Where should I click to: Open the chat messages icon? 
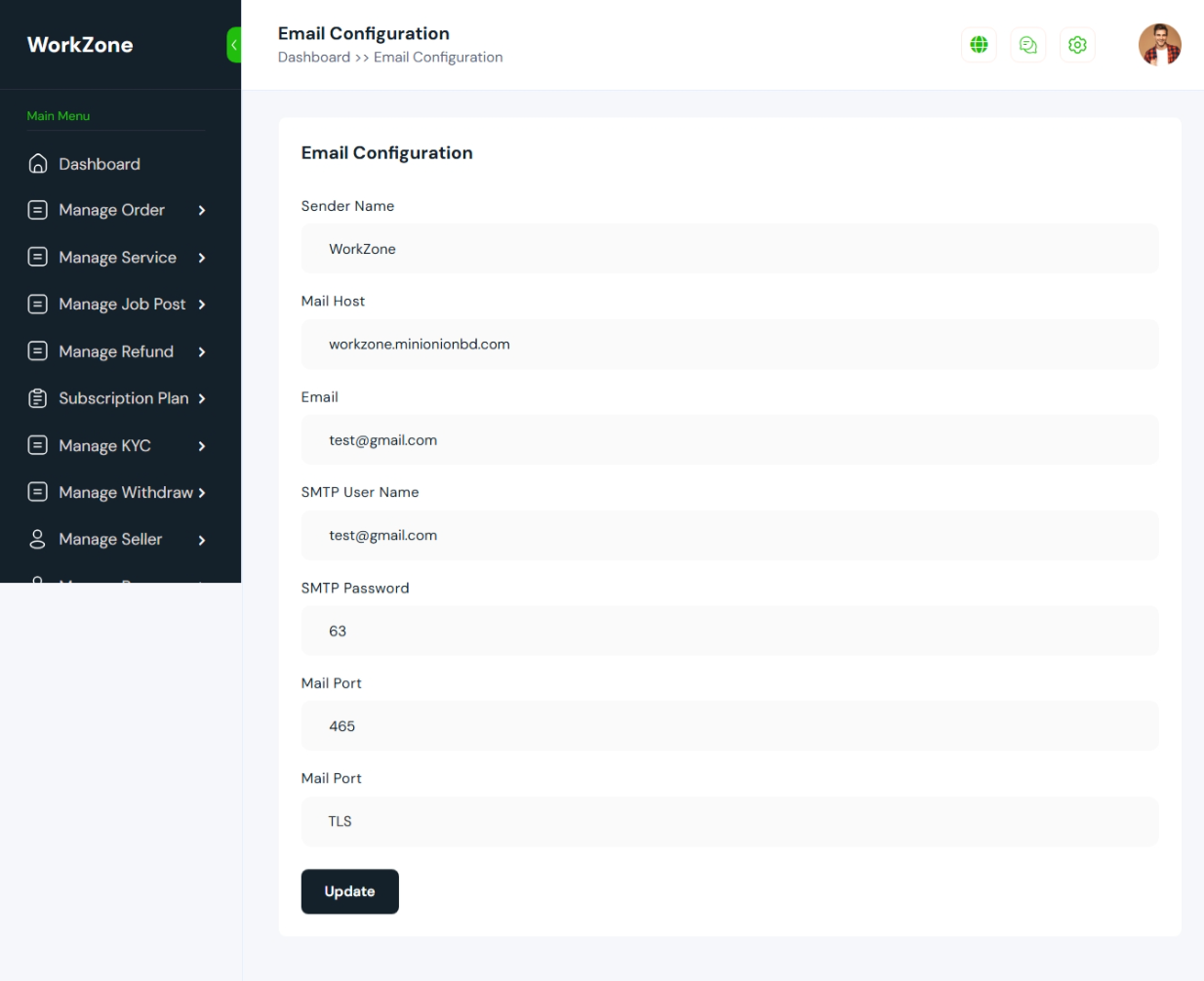pyautogui.click(x=1027, y=45)
